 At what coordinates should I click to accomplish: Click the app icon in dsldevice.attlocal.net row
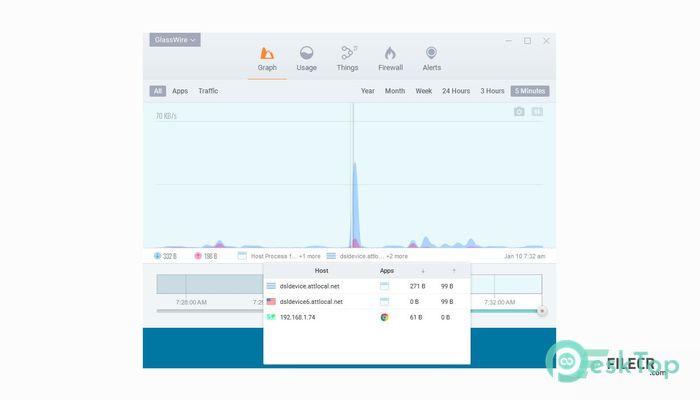(384, 286)
